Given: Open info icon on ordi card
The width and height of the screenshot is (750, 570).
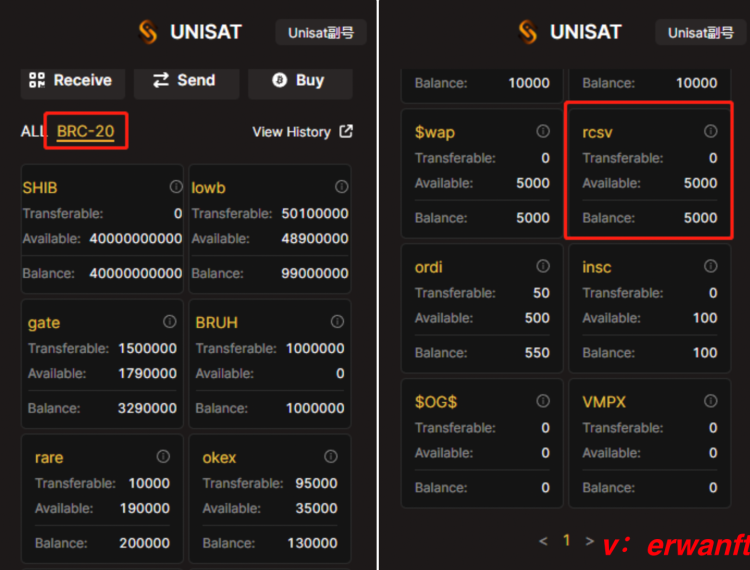Looking at the screenshot, I should click(543, 265).
